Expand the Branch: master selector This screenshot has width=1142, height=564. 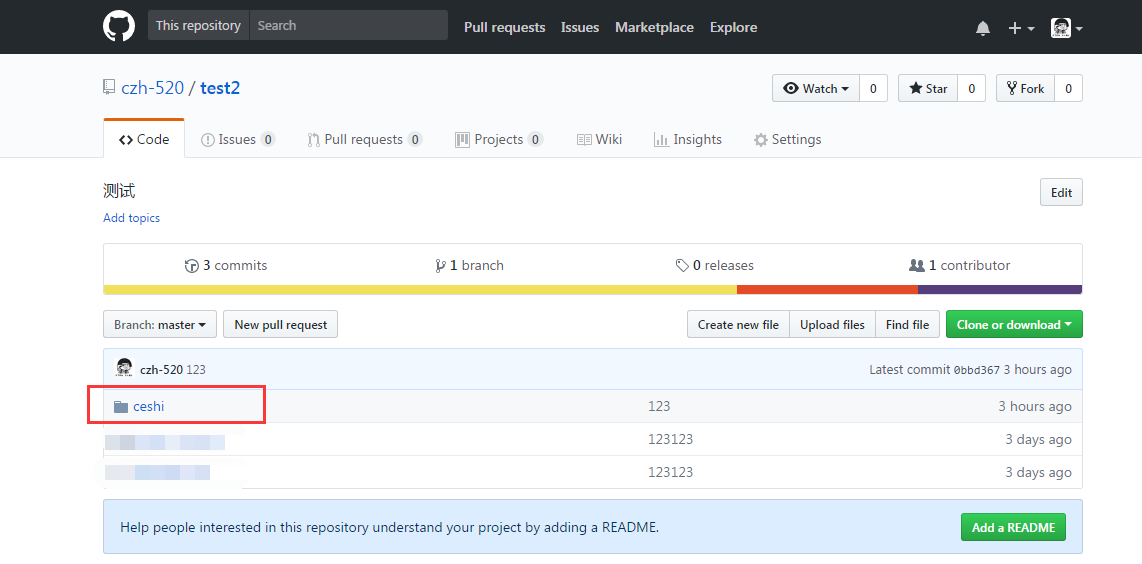coord(160,325)
